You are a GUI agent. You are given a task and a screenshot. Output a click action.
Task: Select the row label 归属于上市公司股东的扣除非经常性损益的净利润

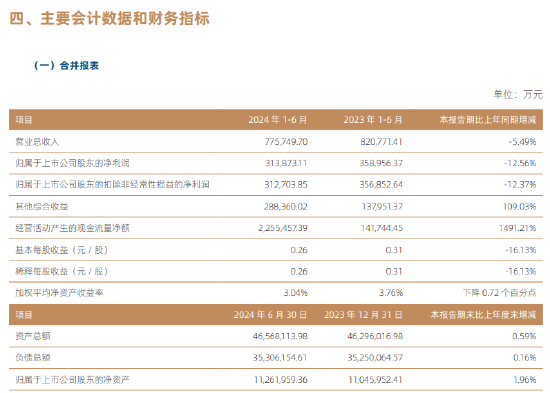(x=112, y=185)
